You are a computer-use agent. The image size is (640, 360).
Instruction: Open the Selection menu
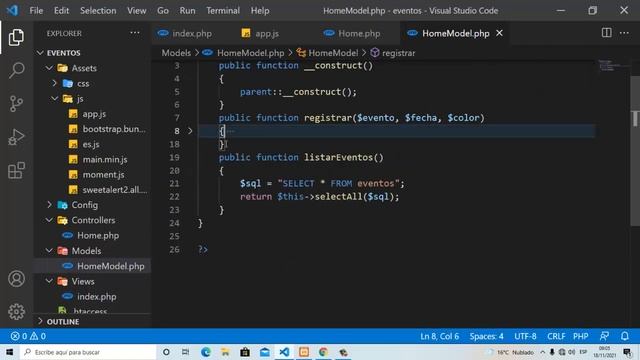click(x=98, y=11)
